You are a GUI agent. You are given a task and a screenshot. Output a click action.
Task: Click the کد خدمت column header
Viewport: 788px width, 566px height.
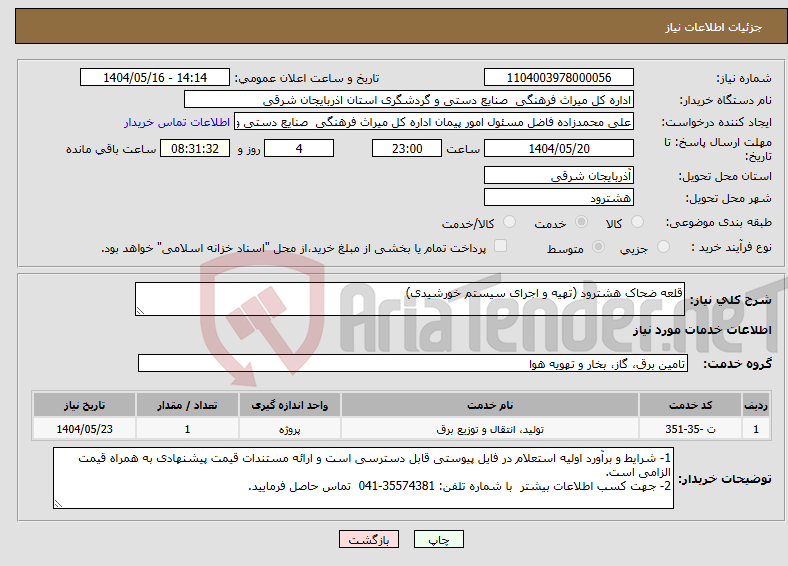[x=691, y=405]
